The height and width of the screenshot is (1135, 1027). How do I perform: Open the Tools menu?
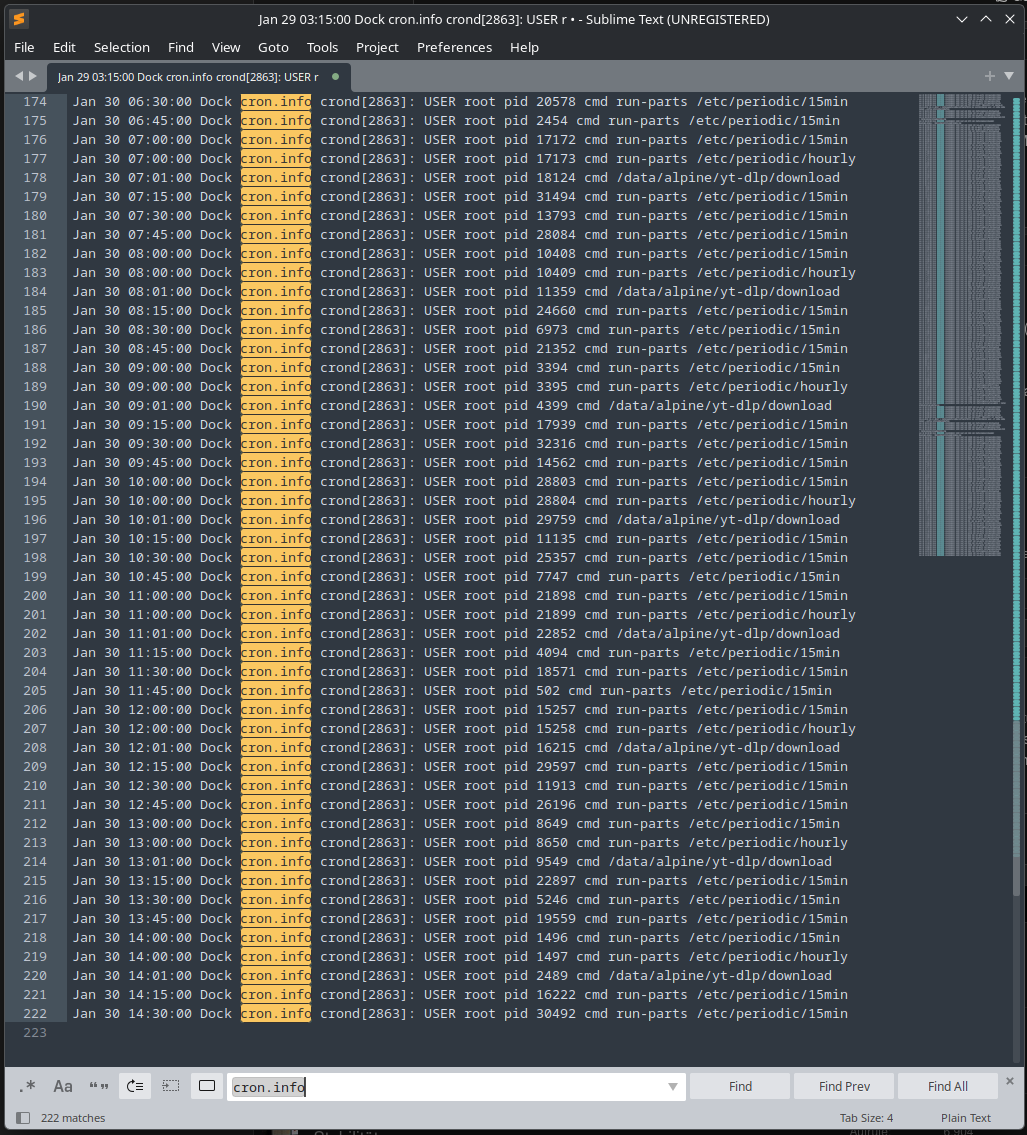322,47
